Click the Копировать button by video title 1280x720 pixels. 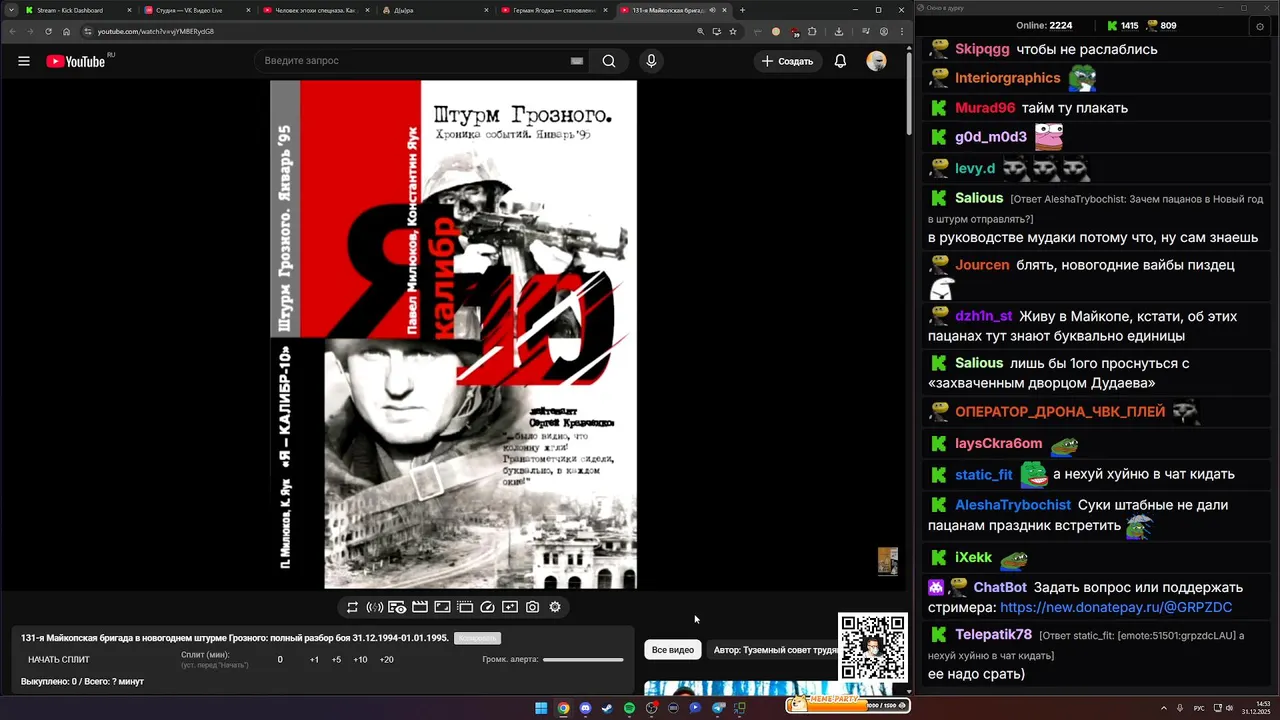(x=477, y=638)
